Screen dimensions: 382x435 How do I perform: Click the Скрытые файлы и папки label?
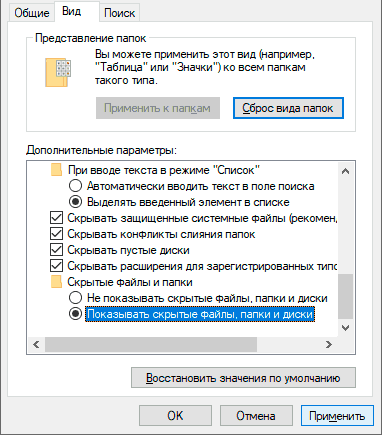[130, 282]
